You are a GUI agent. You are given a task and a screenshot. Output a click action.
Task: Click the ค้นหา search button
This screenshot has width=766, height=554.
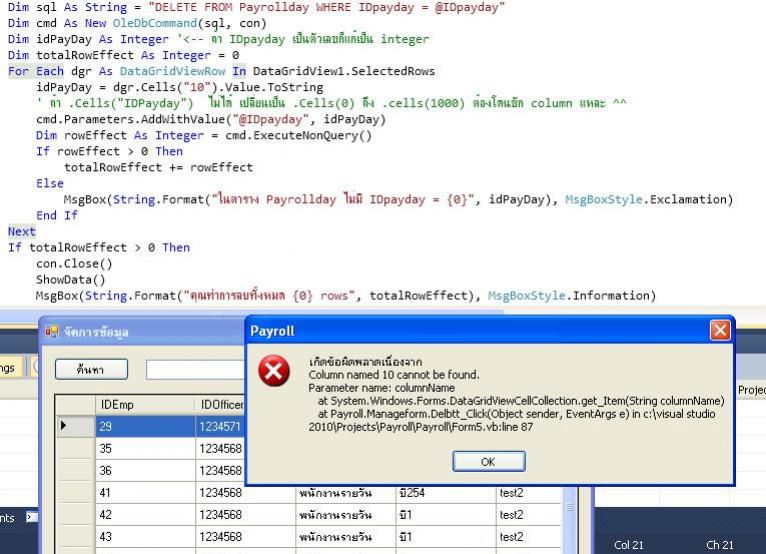(x=91, y=369)
